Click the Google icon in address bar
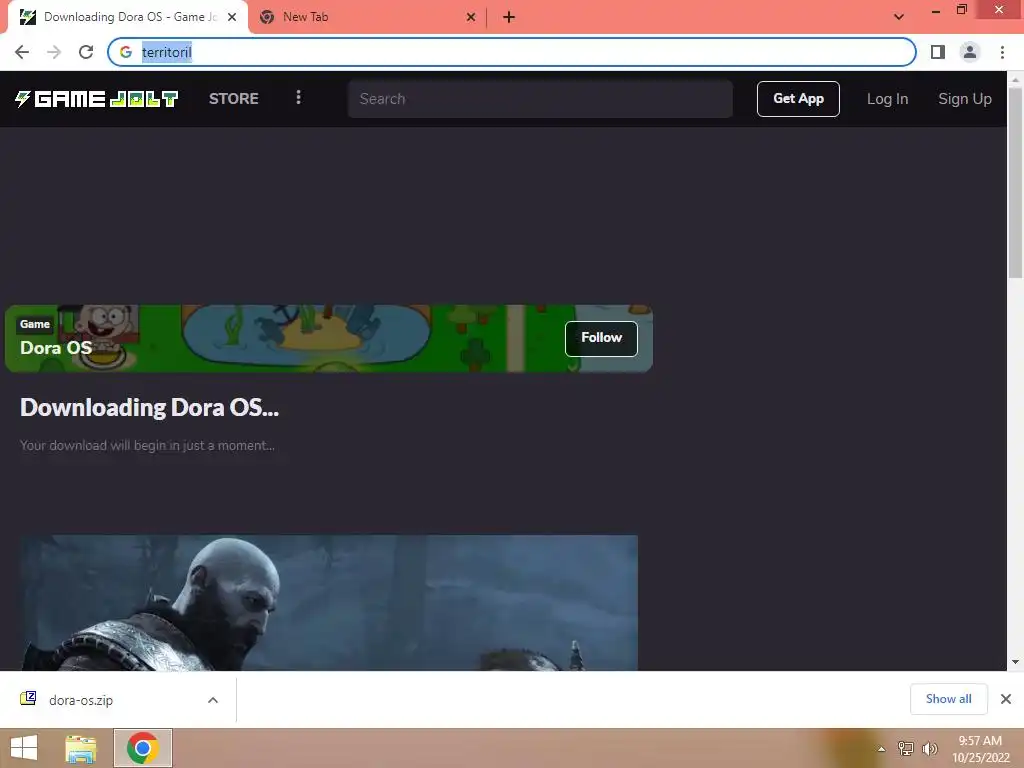Viewport: 1024px width, 768px height. pyautogui.click(x=126, y=52)
